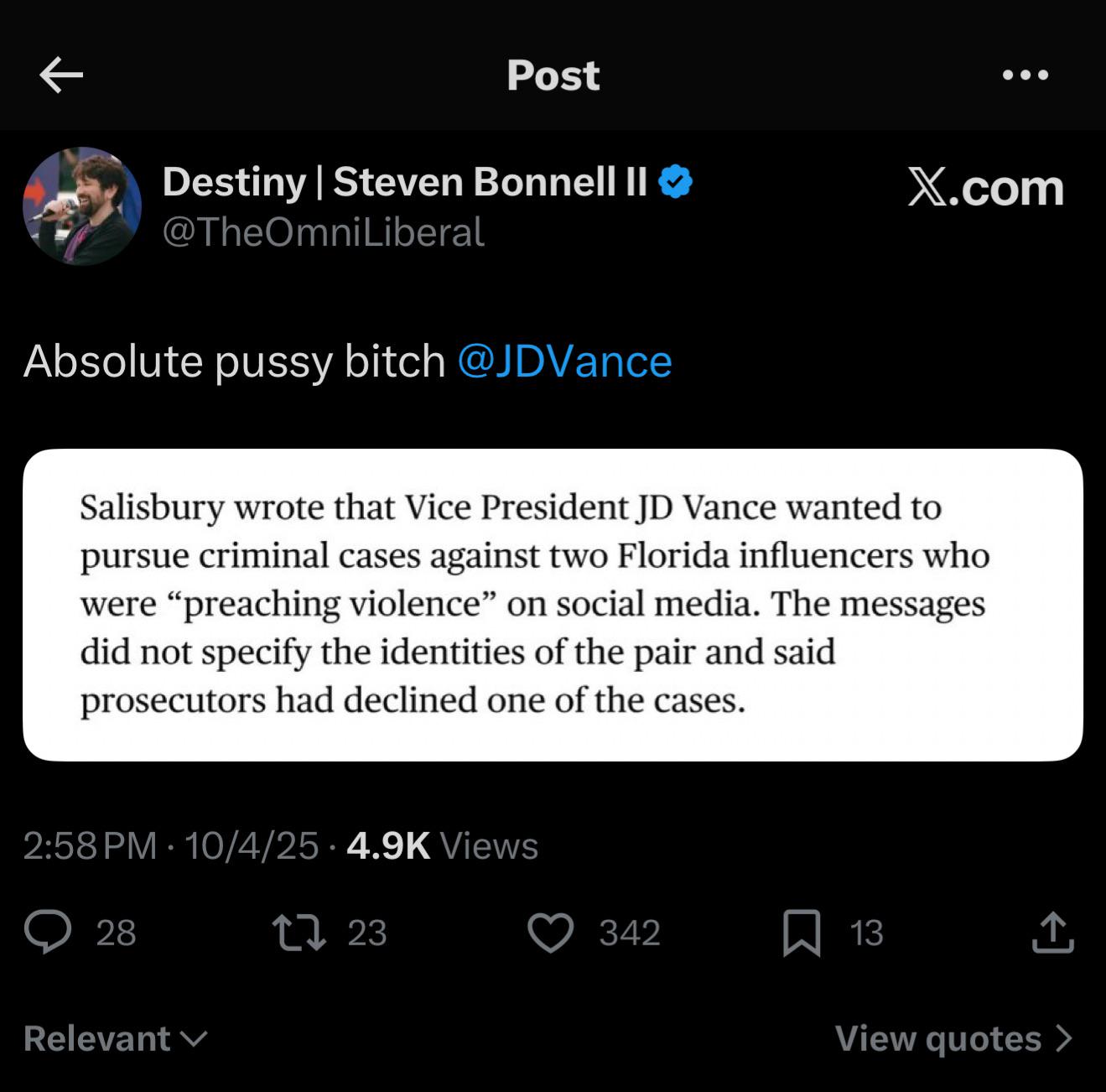Tap the display name Destiny | Steven Bonnell II
This screenshot has width=1106, height=1092.
[404, 182]
